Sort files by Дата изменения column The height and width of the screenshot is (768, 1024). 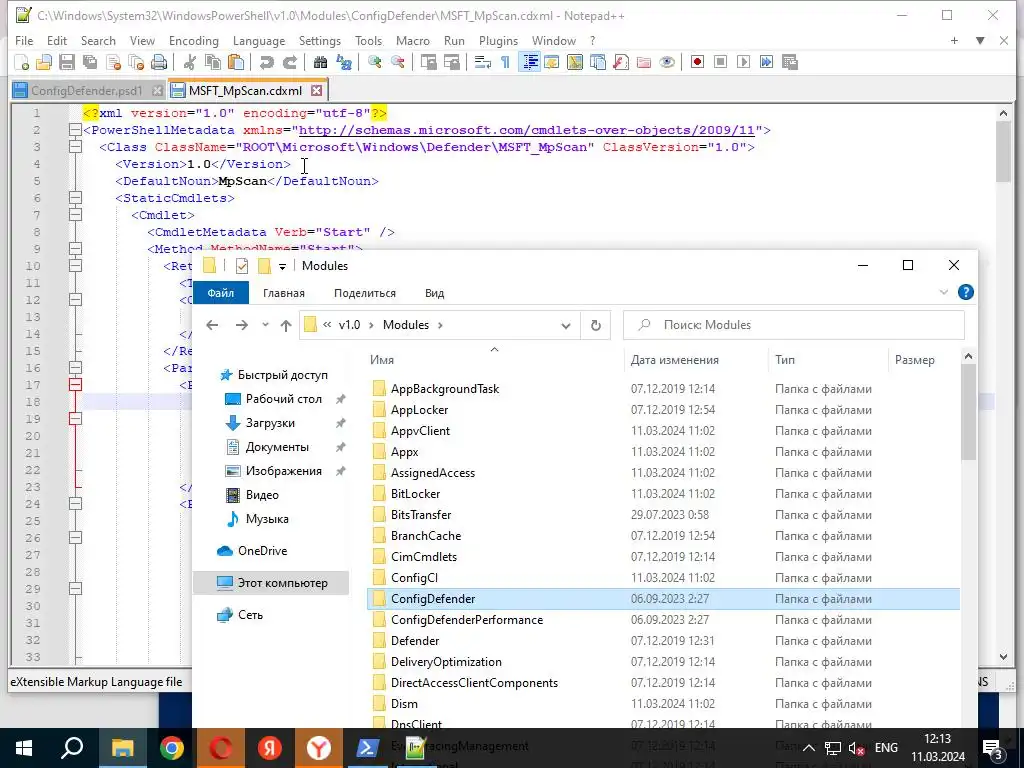click(675, 360)
